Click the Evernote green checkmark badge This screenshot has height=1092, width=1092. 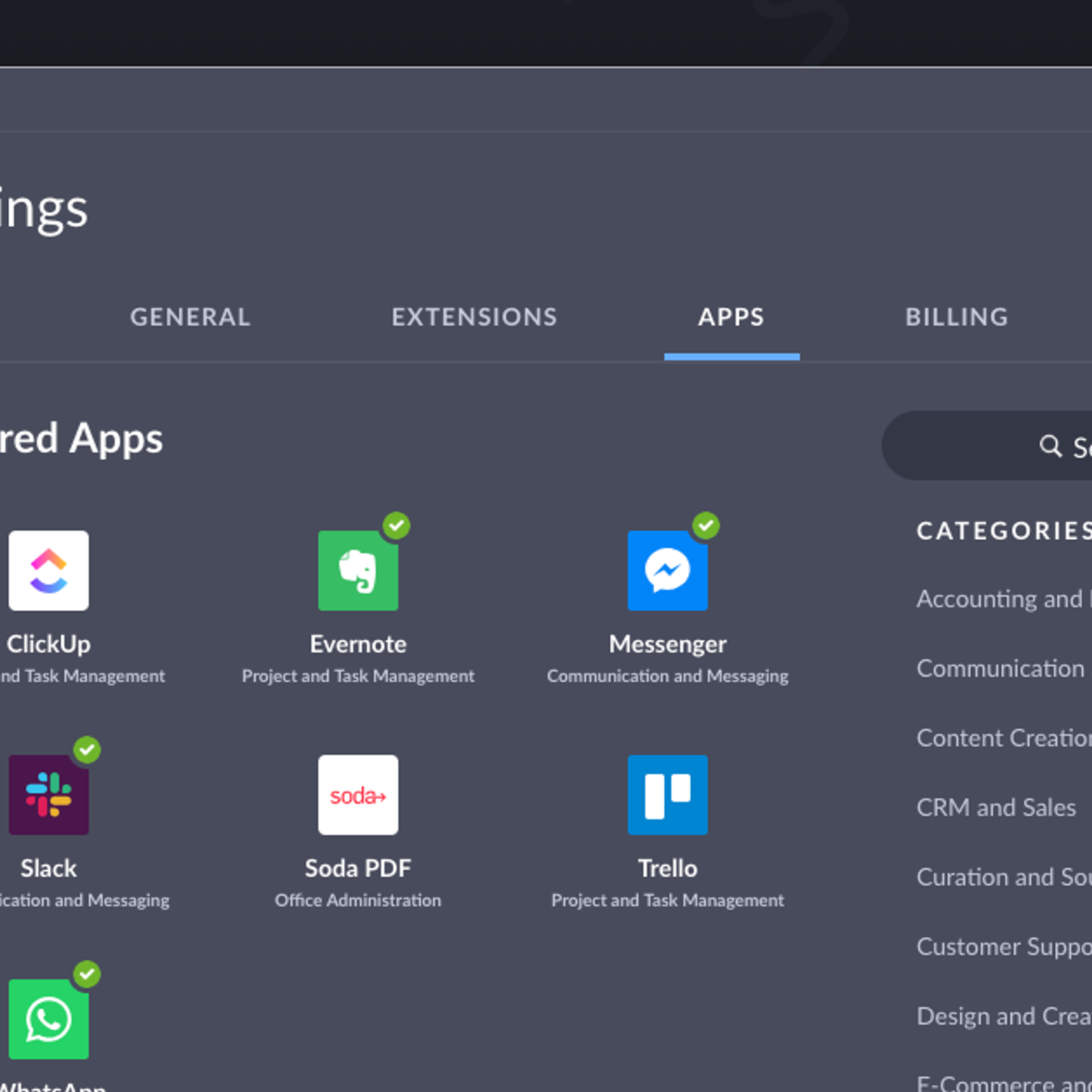(x=397, y=526)
